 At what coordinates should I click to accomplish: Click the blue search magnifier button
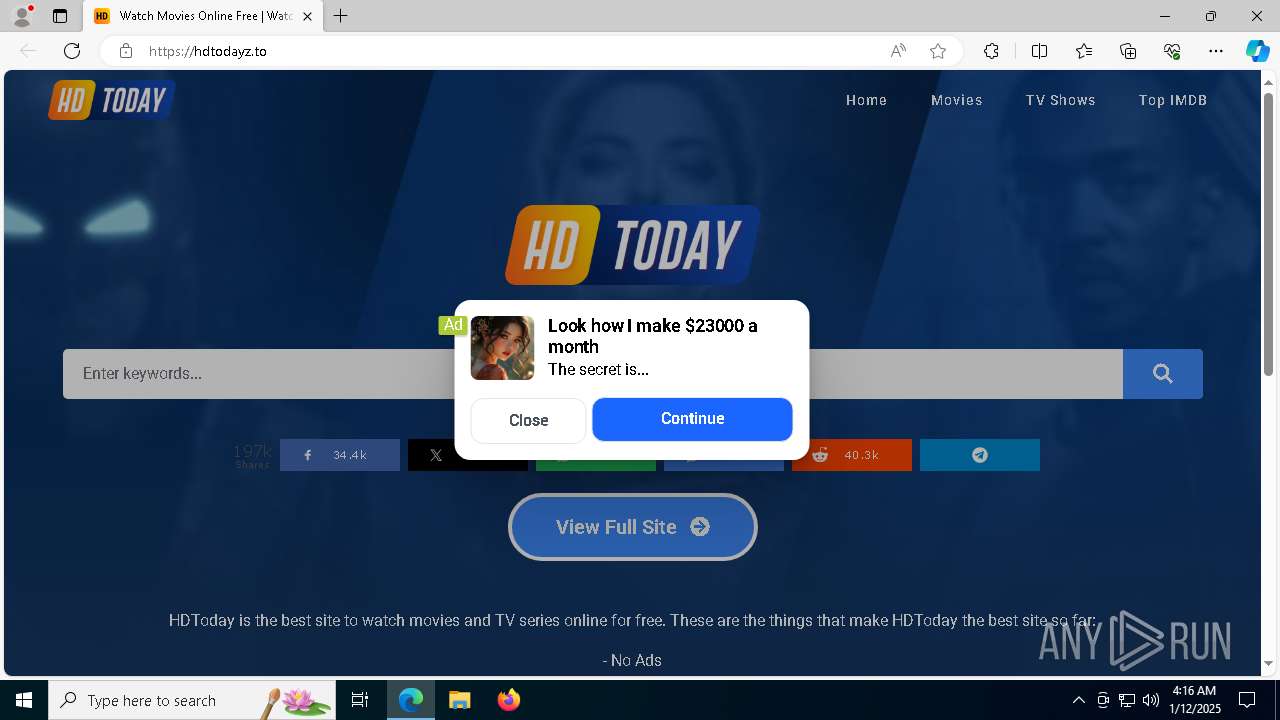pos(1162,374)
